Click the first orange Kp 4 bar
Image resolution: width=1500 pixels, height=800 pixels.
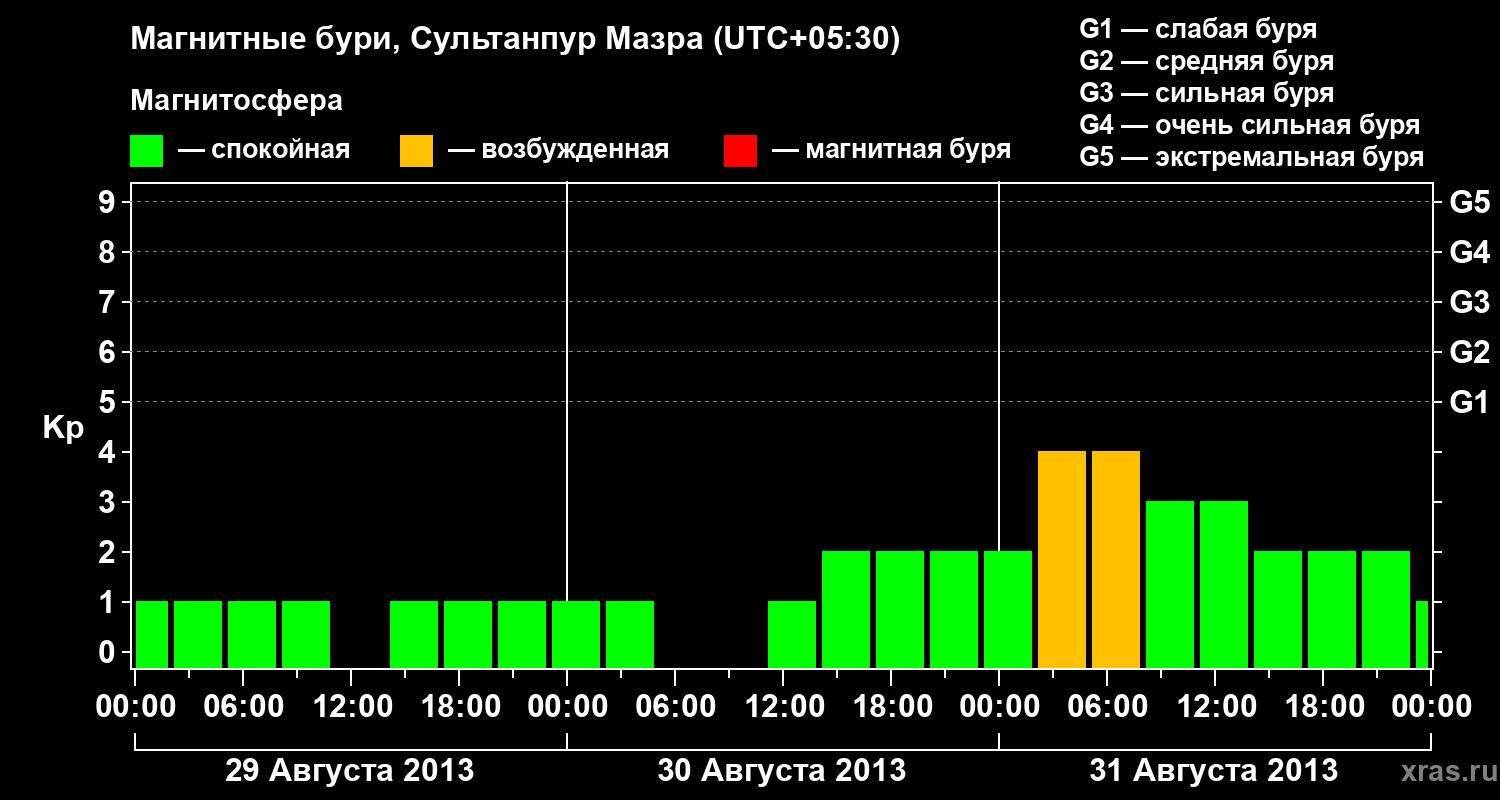point(1062,560)
